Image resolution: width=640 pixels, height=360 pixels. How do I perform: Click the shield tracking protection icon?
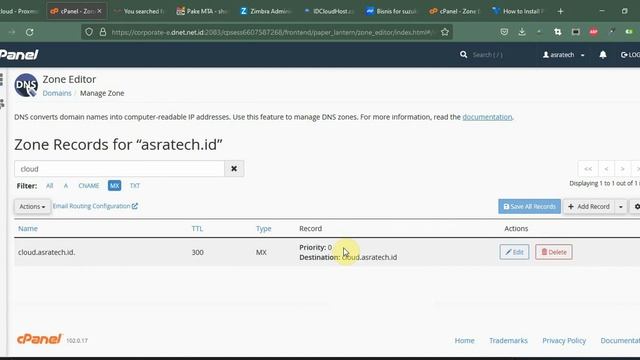click(89, 32)
